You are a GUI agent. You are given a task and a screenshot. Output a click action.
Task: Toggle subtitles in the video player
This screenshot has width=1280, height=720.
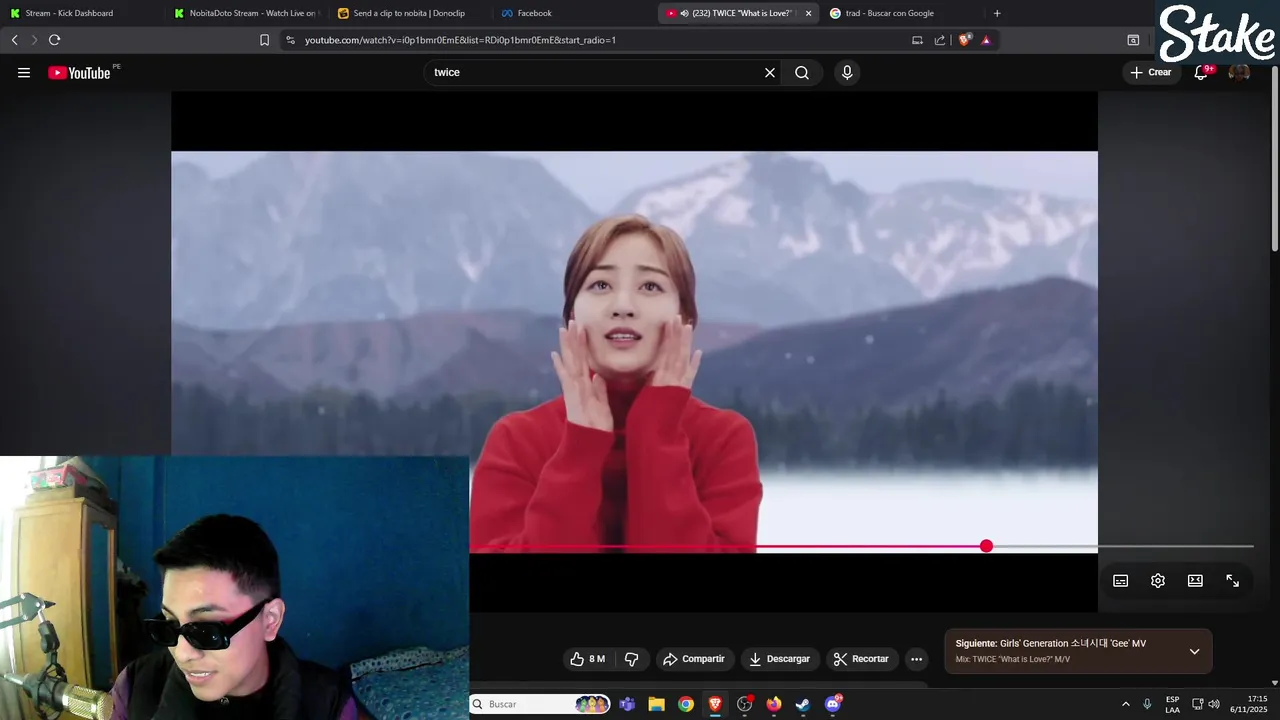pyautogui.click(x=1121, y=581)
